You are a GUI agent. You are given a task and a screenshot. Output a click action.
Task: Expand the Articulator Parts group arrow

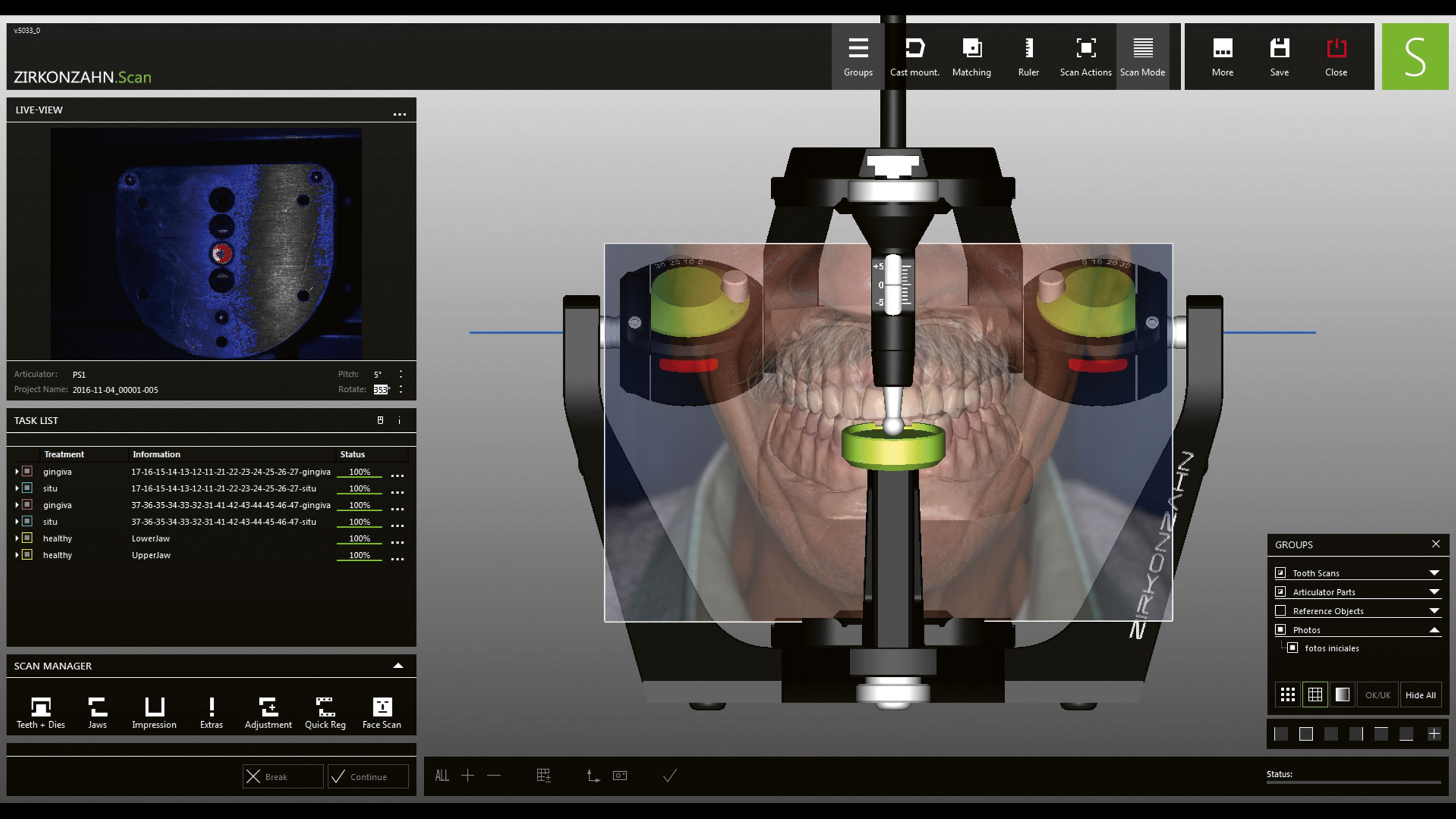[x=1434, y=591]
